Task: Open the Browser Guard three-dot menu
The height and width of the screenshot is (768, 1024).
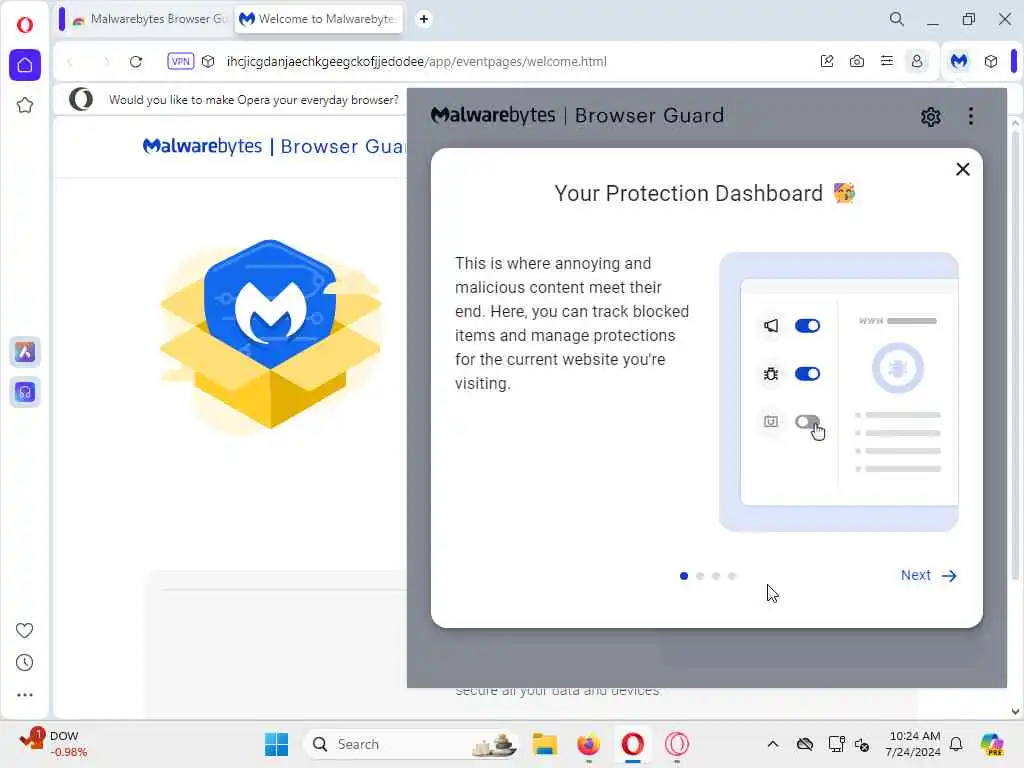Action: pyautogui.click(x=971, y=116)
